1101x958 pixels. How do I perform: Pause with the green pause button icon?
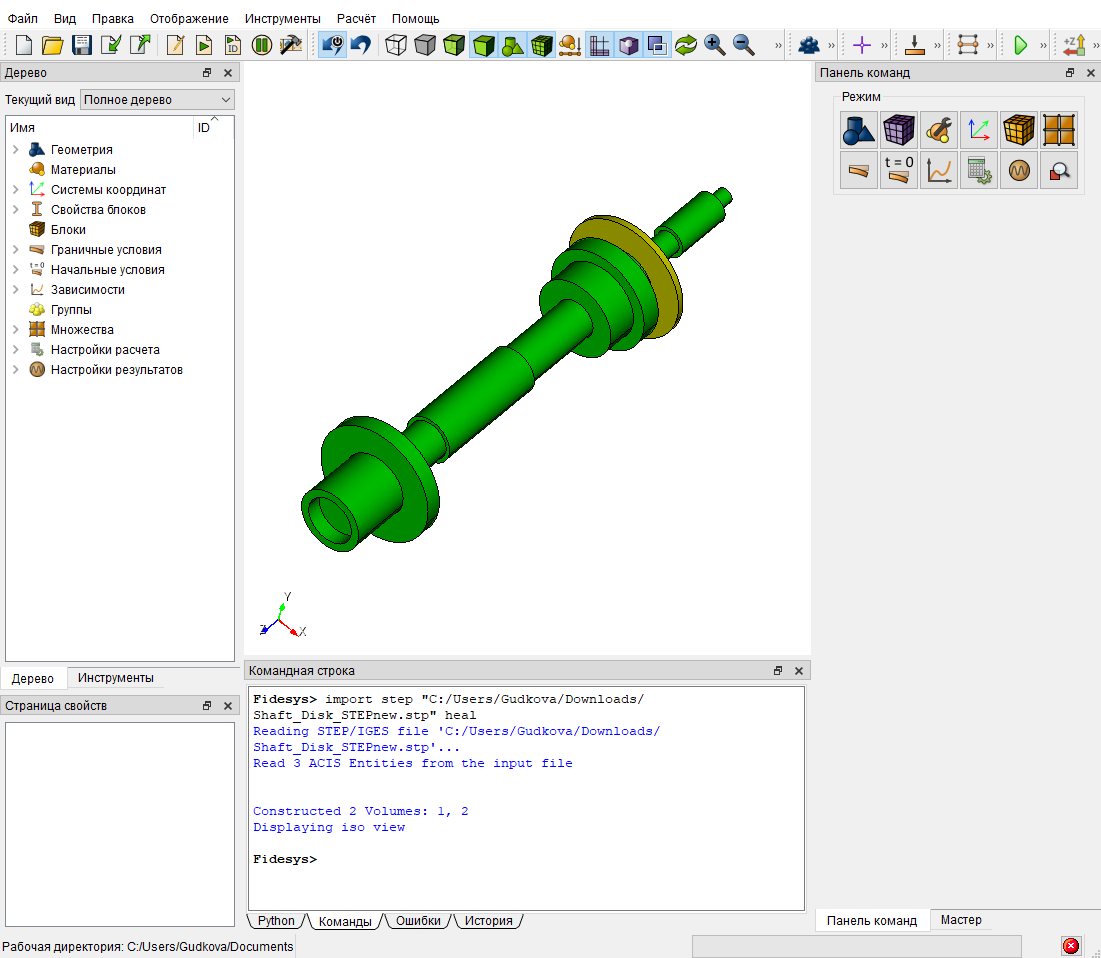click(262, 46)
